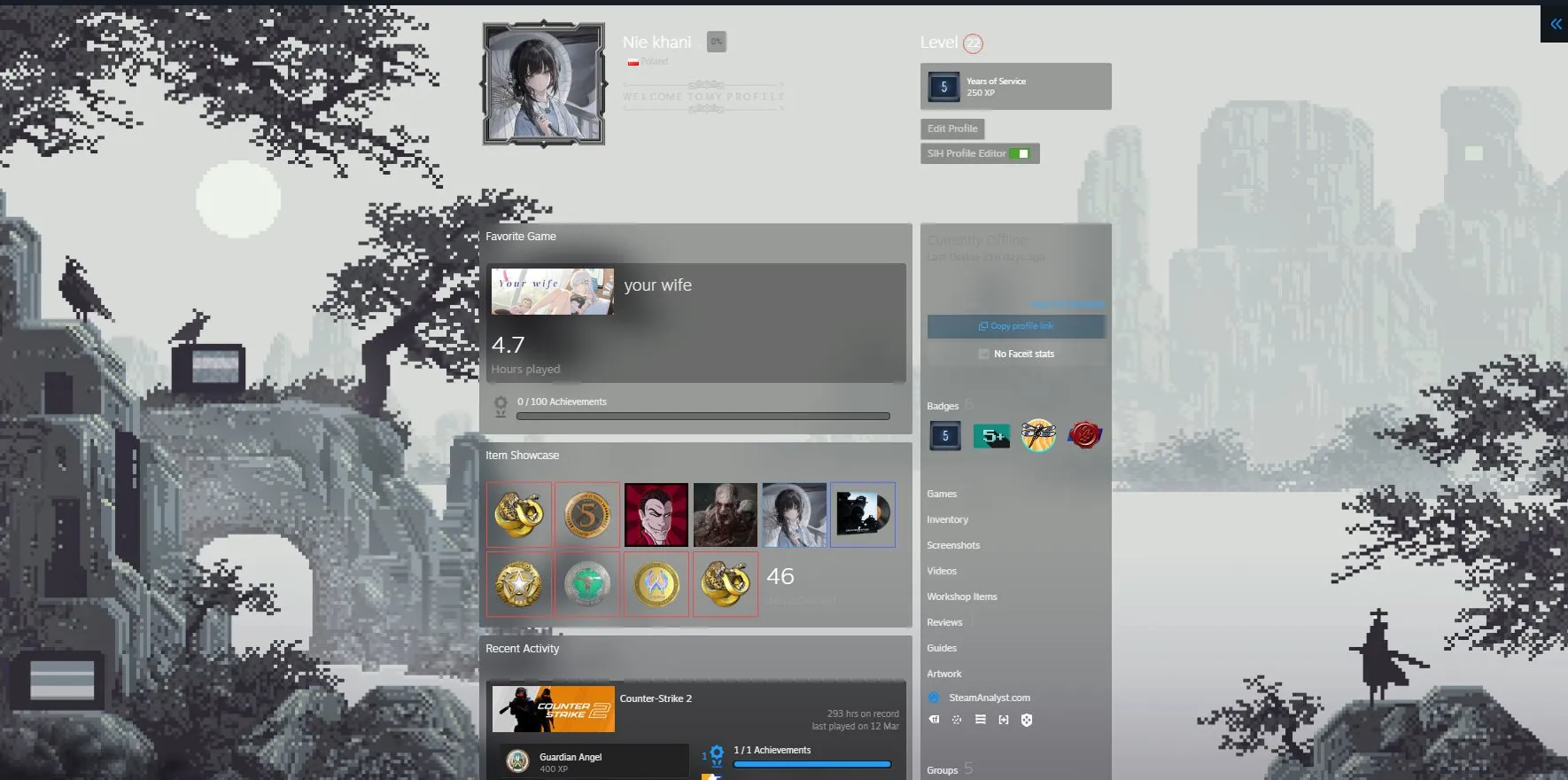Toggle the SIH Profile Editor switch
The height and width of the screenshot is (780, 1568).
[1020, 153]
